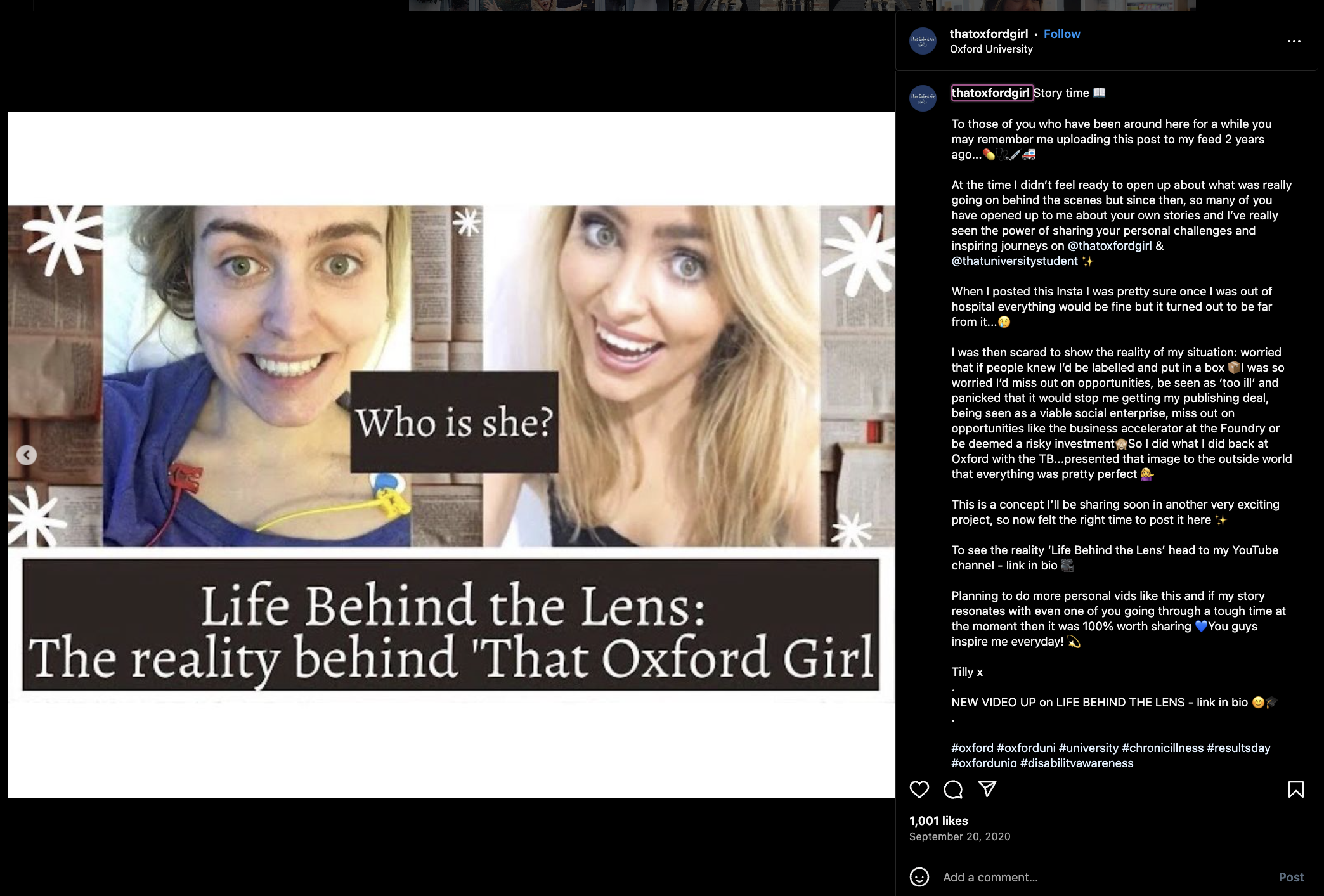Follow thatoxfordgirl

1061,34
